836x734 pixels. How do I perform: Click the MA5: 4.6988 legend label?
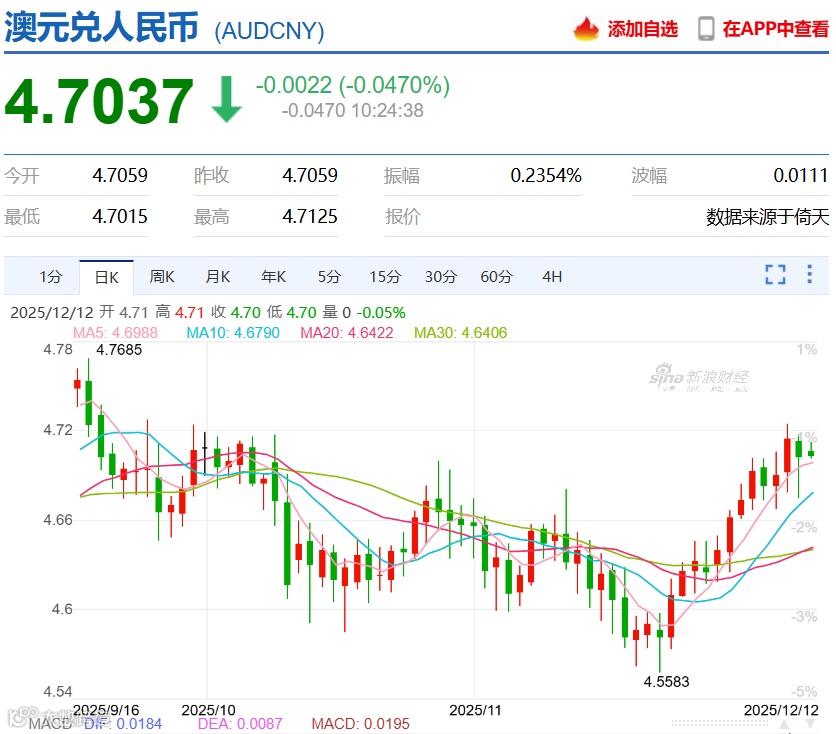[x=115, y=333]
